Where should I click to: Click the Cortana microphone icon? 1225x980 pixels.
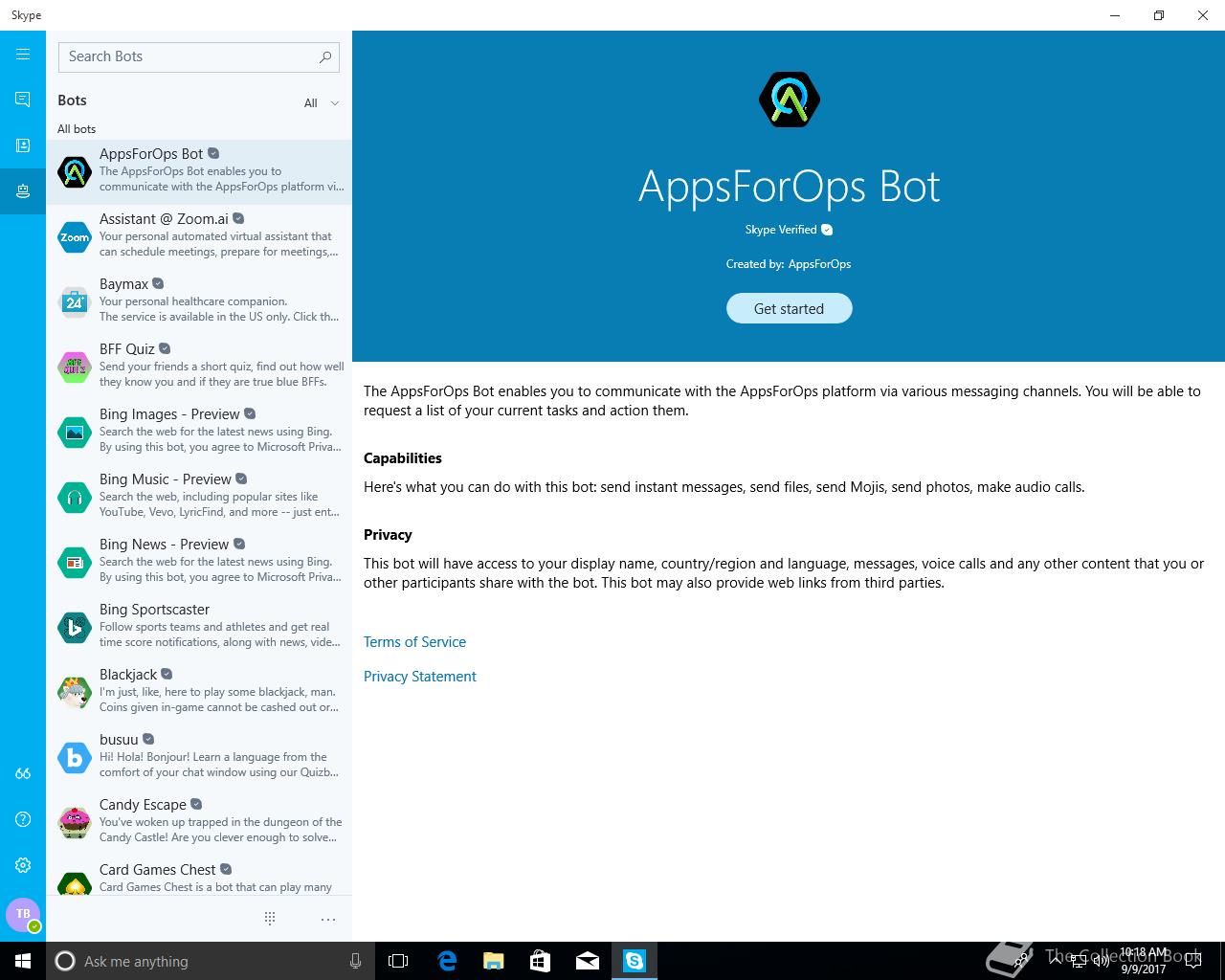pyautogui.click(x=355, y=961)
